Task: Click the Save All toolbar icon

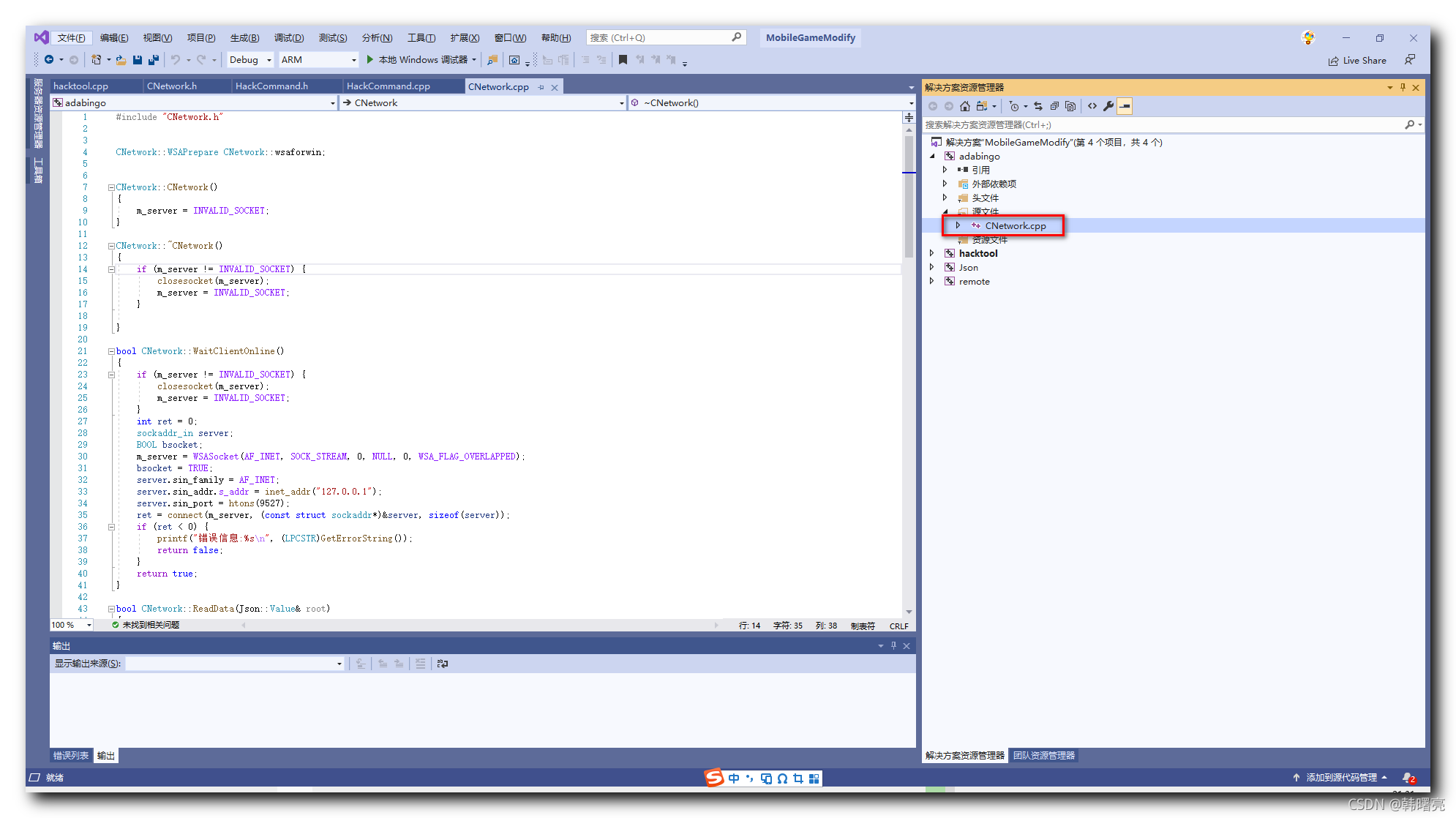Action: (154, 60)
